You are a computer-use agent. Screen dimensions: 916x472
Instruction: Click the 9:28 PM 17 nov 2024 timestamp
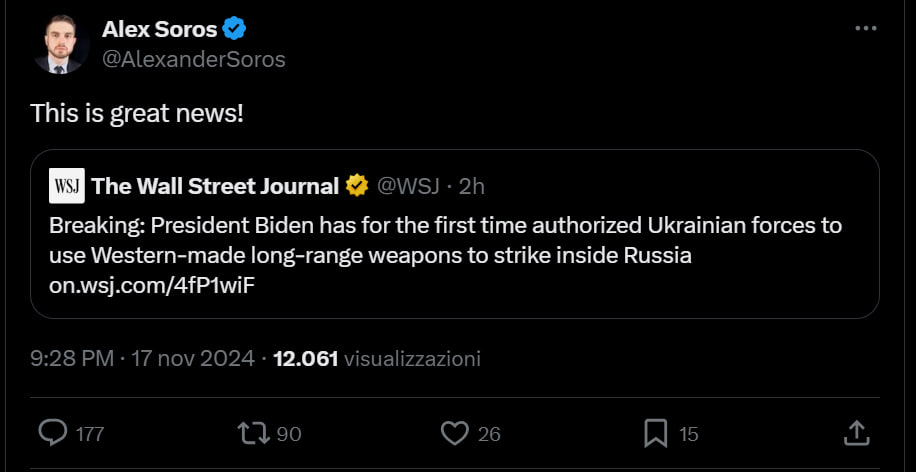point(142,358)
